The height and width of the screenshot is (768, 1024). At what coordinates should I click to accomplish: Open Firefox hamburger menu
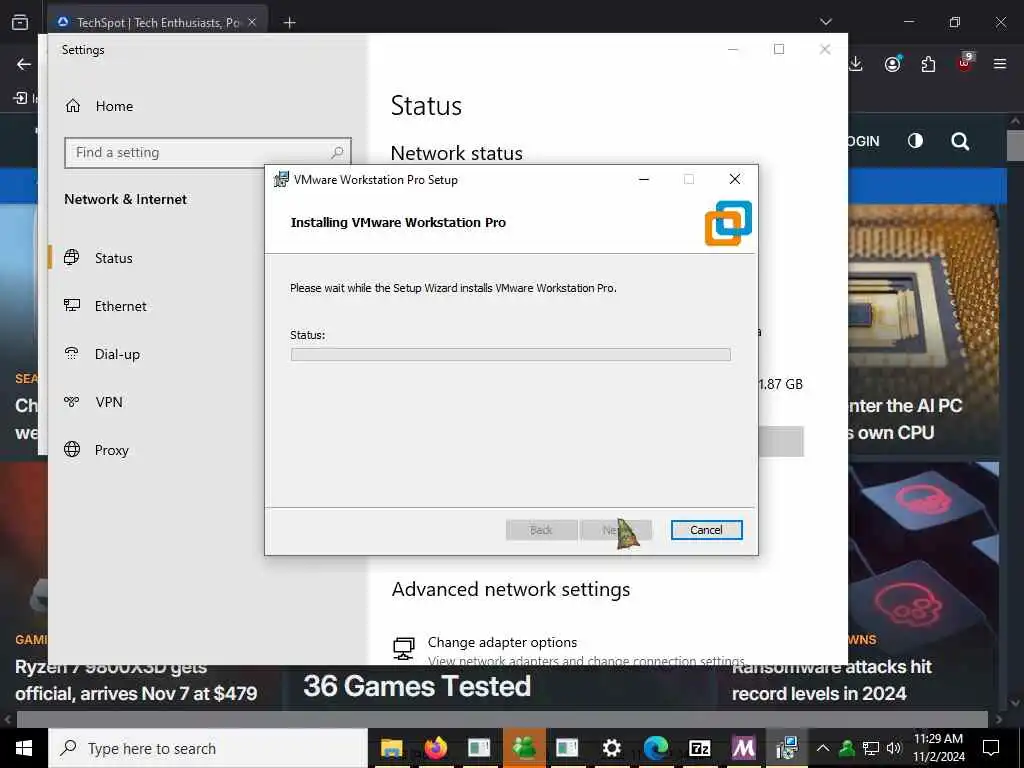tap(1000, 64)
